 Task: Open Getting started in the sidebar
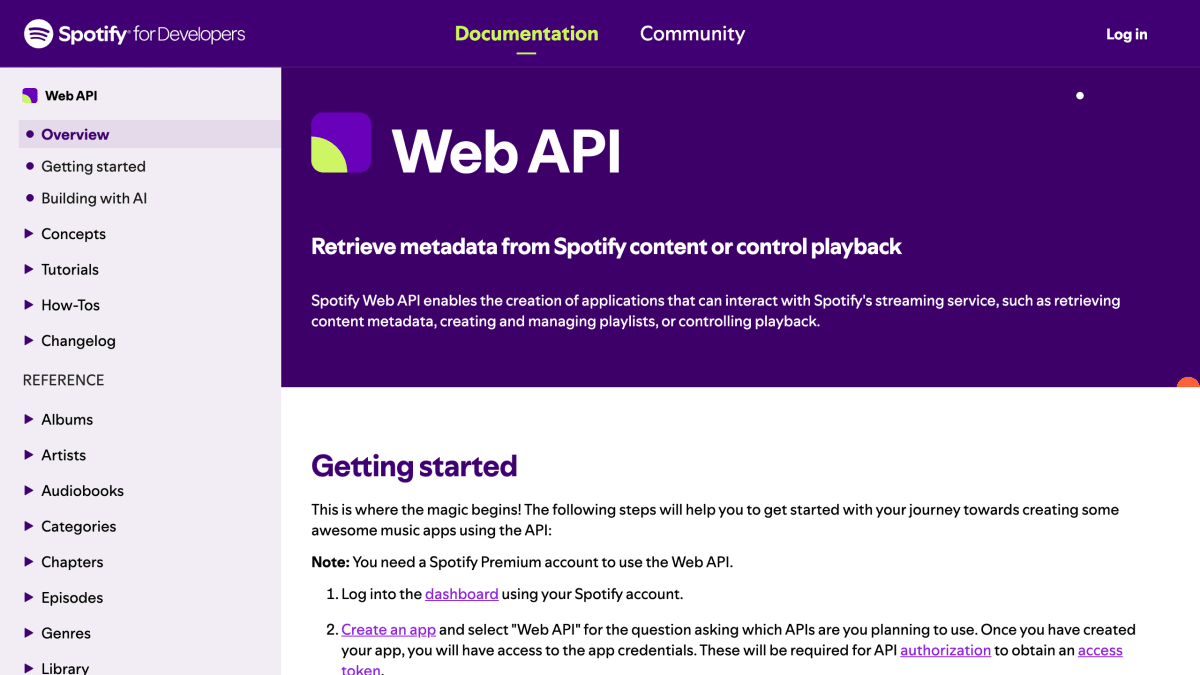(x=93, y=166)
